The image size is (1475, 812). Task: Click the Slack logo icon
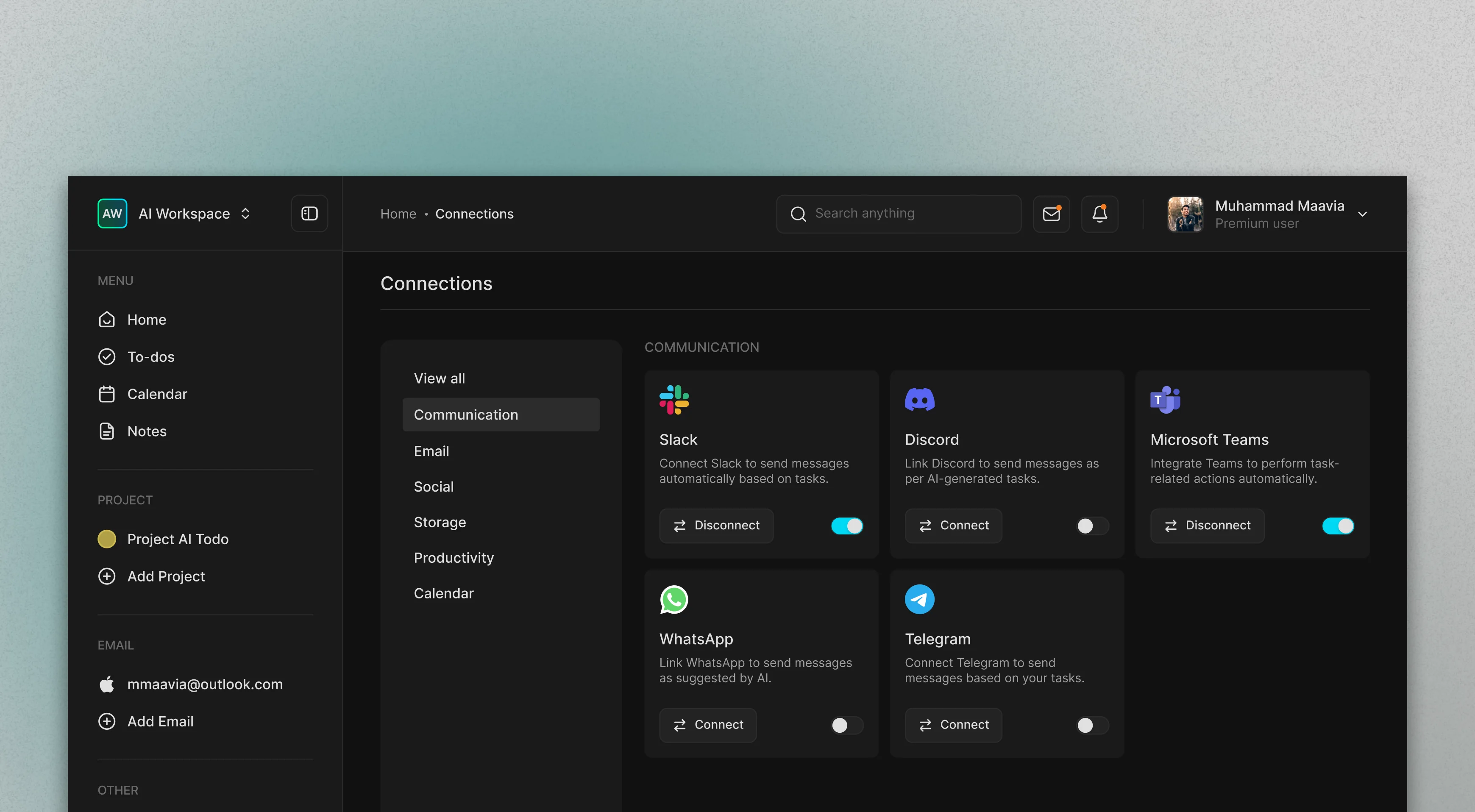point(674,400)
